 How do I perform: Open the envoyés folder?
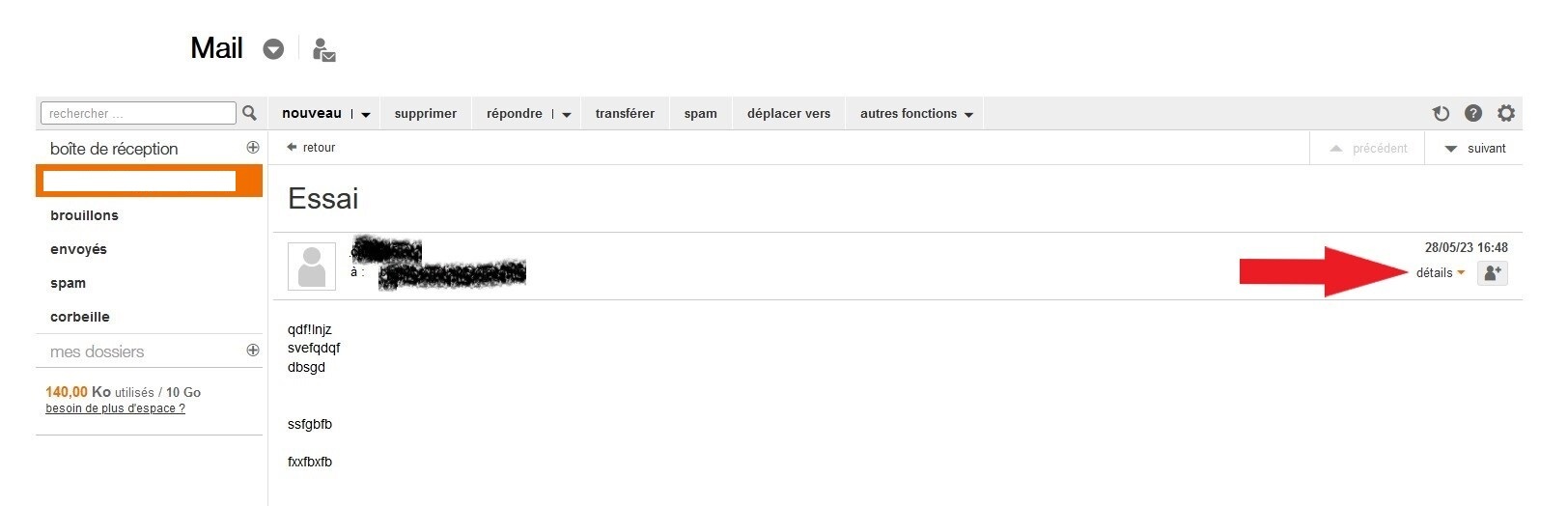click(78, 249)
